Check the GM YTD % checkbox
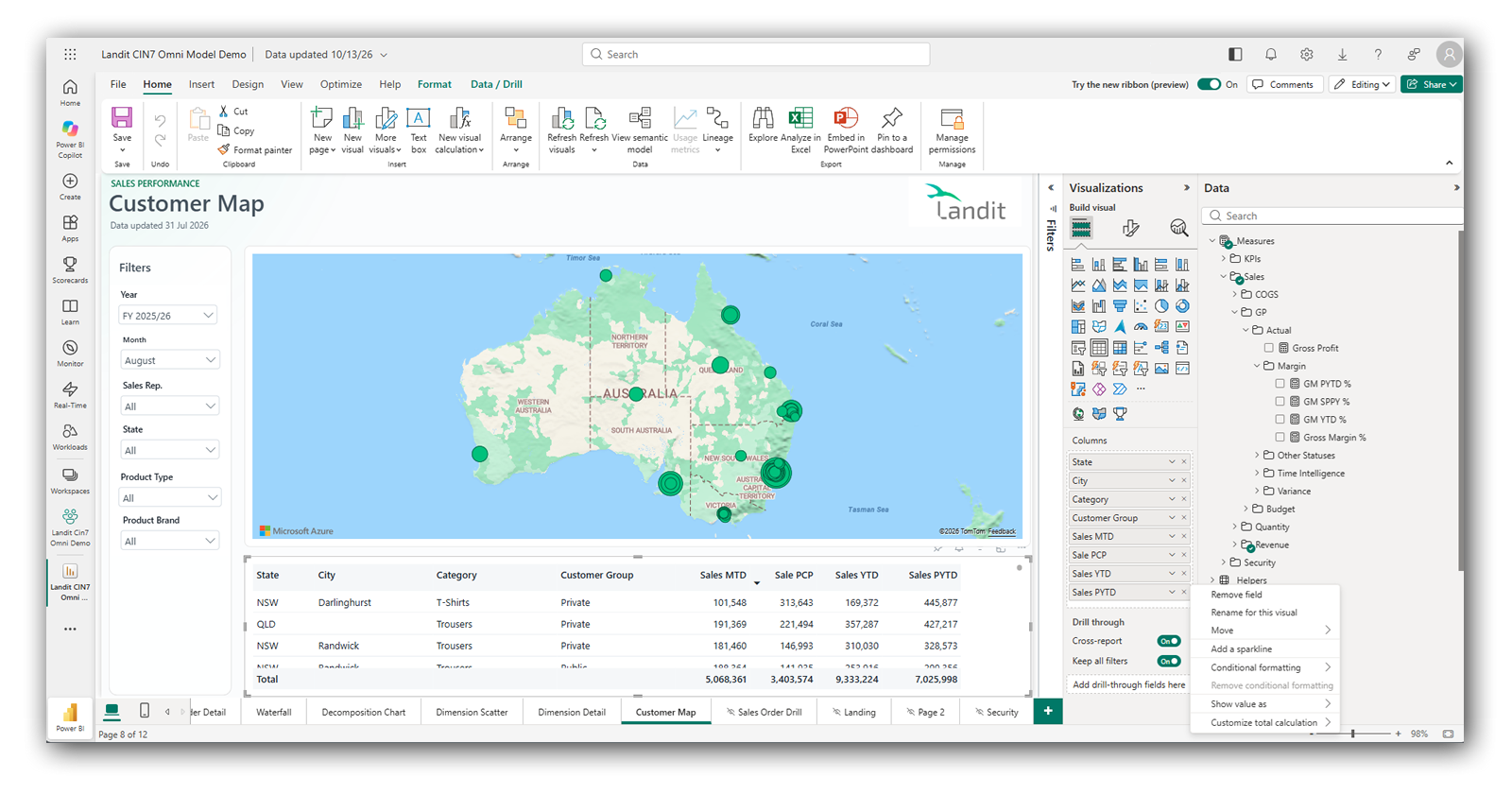This screenshot has width=1512, height=795. coord(1280,419)
